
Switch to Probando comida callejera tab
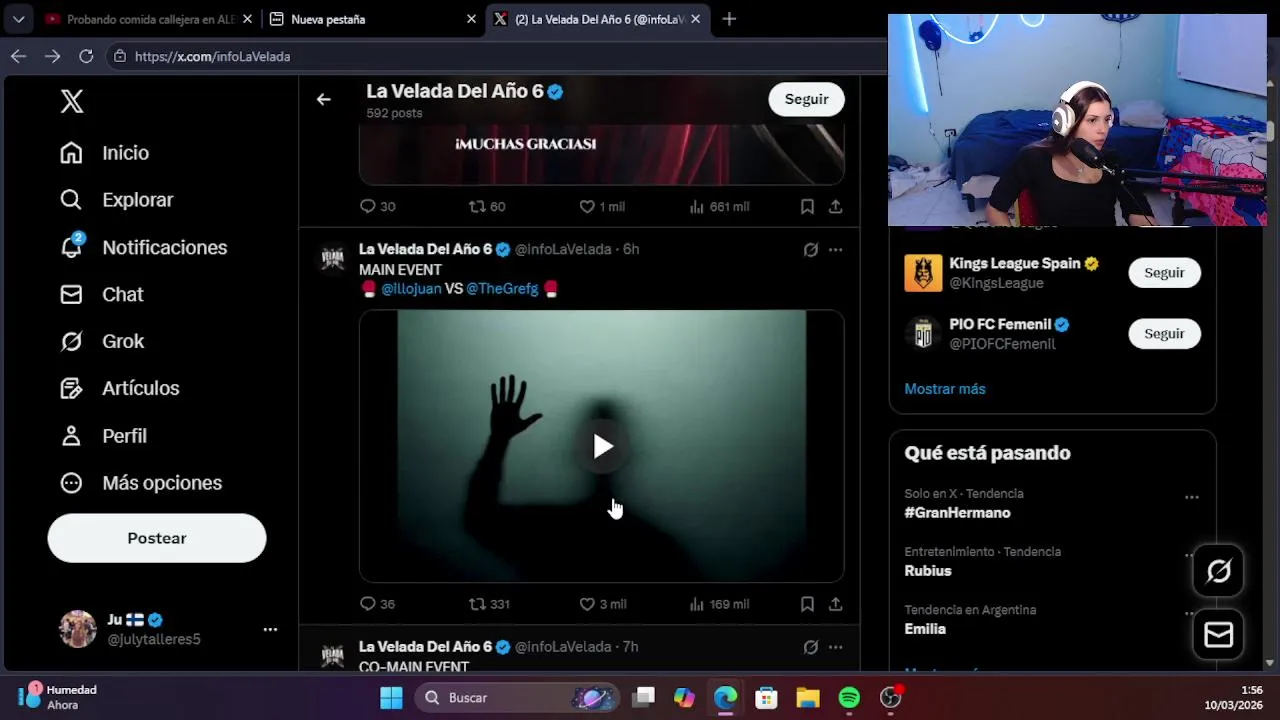(150, 19)
